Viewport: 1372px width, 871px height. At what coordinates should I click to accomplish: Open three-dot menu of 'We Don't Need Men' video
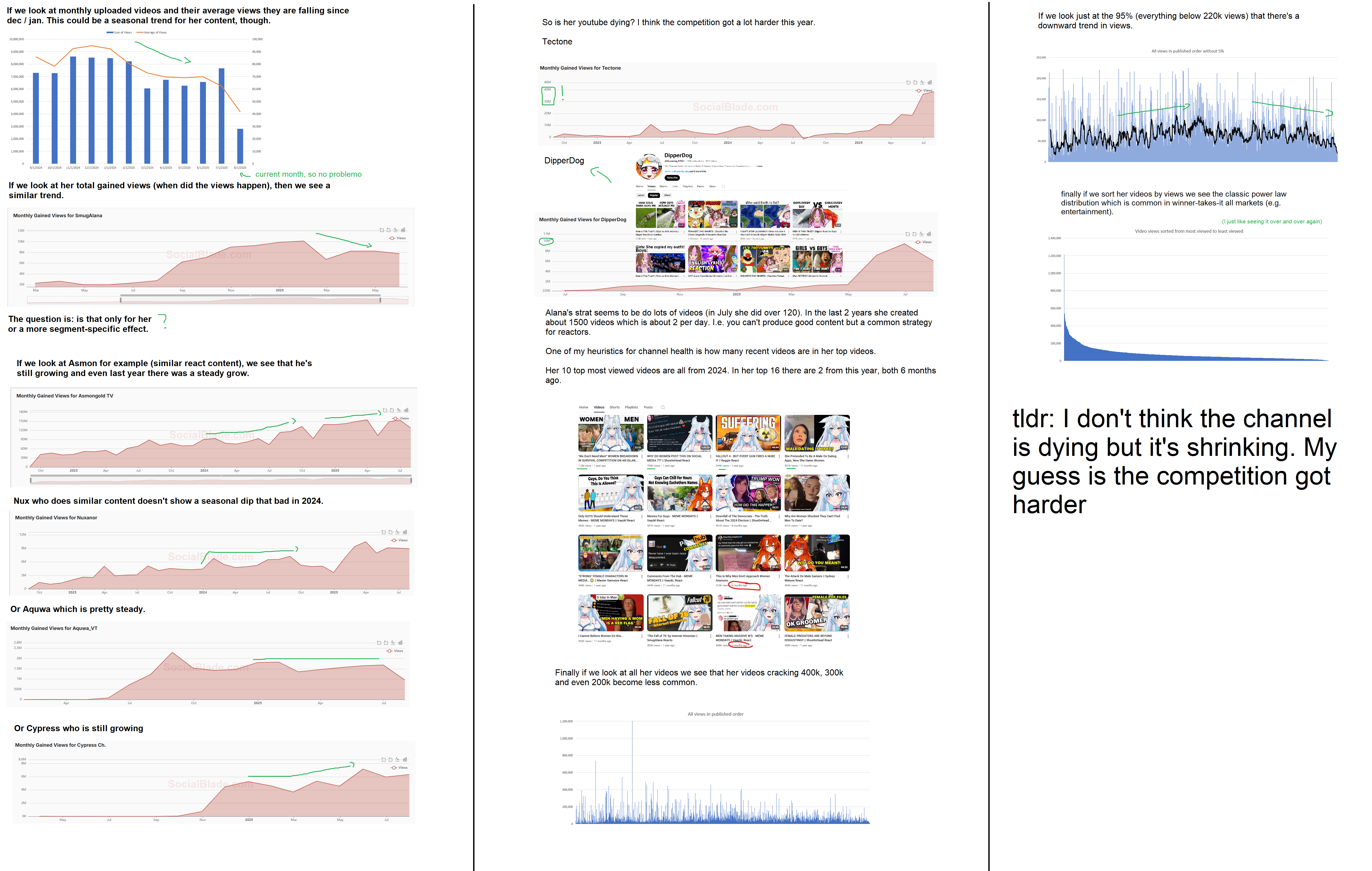(x=642, y=456)
